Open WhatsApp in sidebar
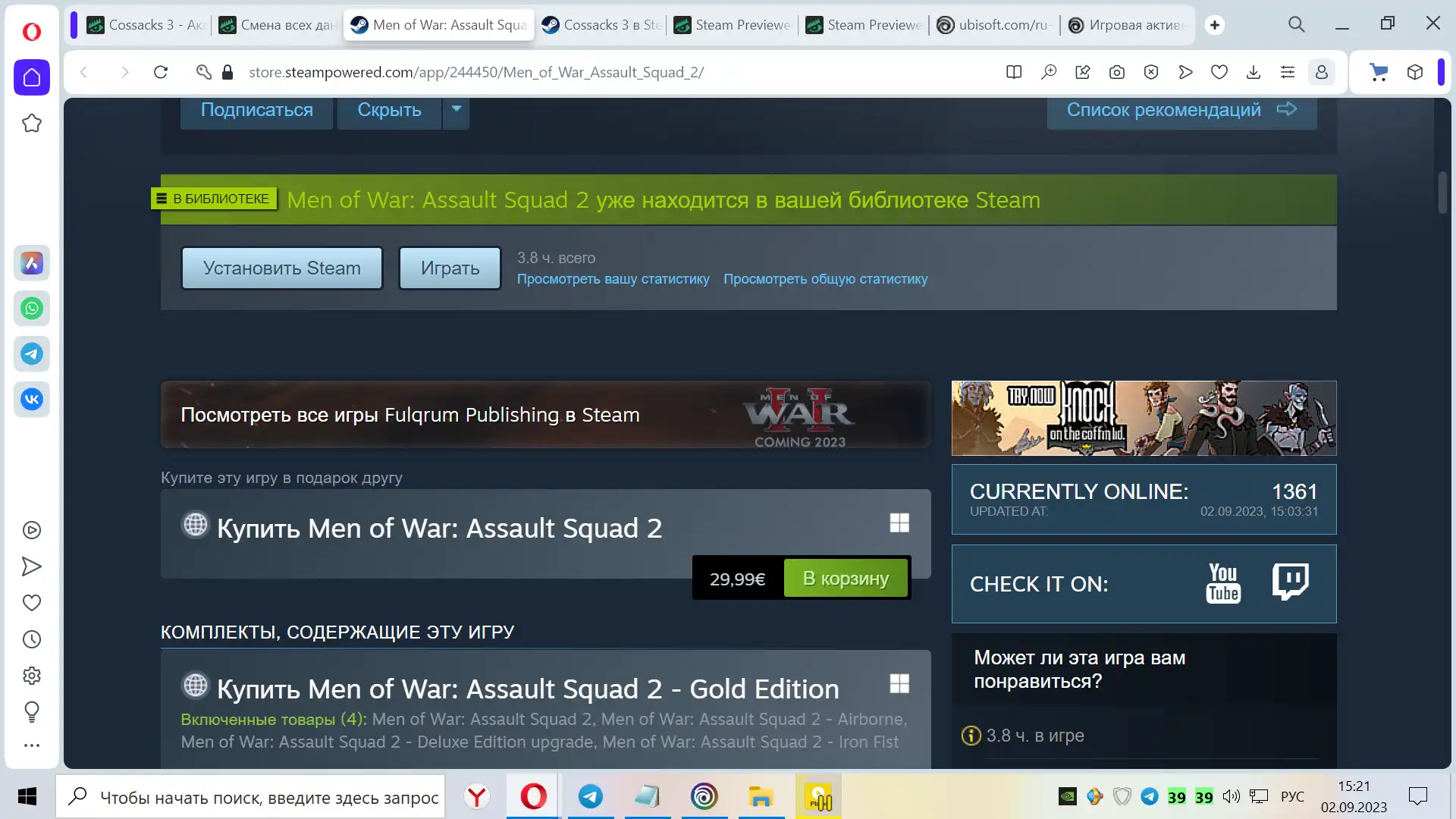1456x819 pixels. tap(32, 309)
